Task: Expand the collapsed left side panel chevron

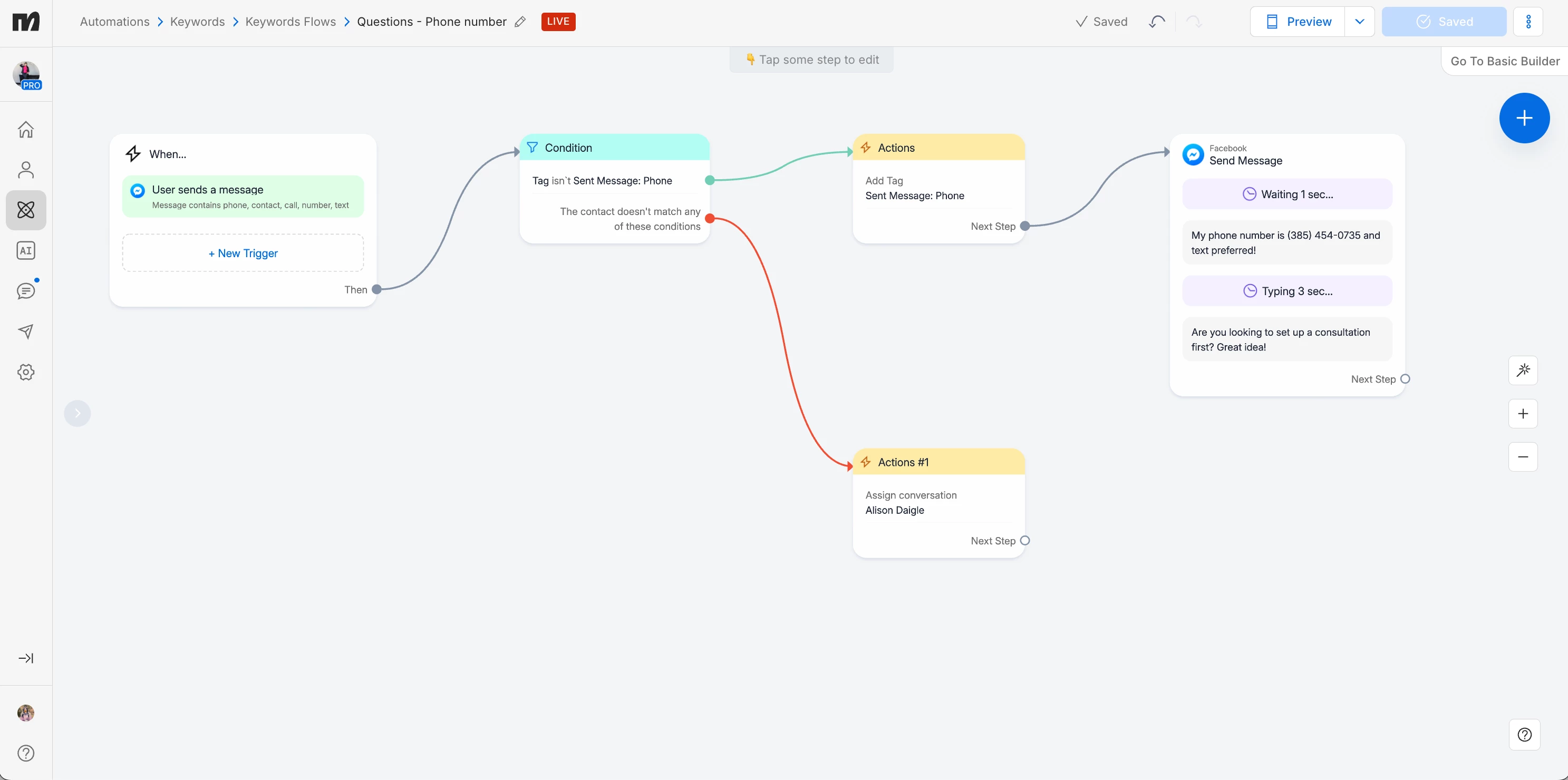Action: point(78,414)
